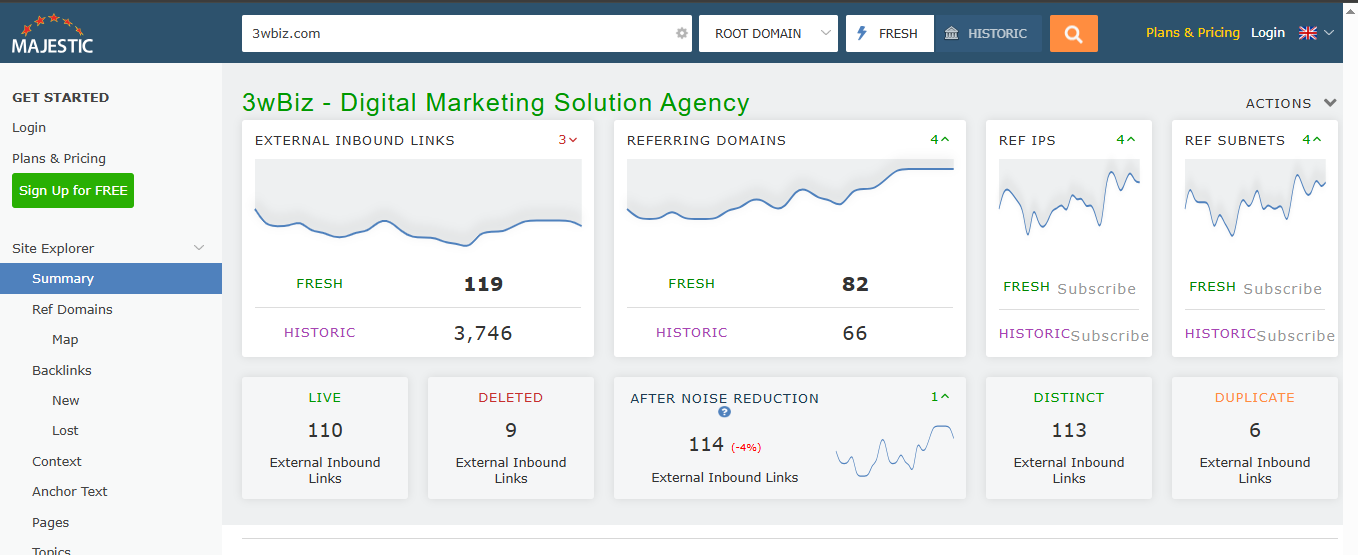Click the DISTINCT links count 113

(x=1069, y=431)
